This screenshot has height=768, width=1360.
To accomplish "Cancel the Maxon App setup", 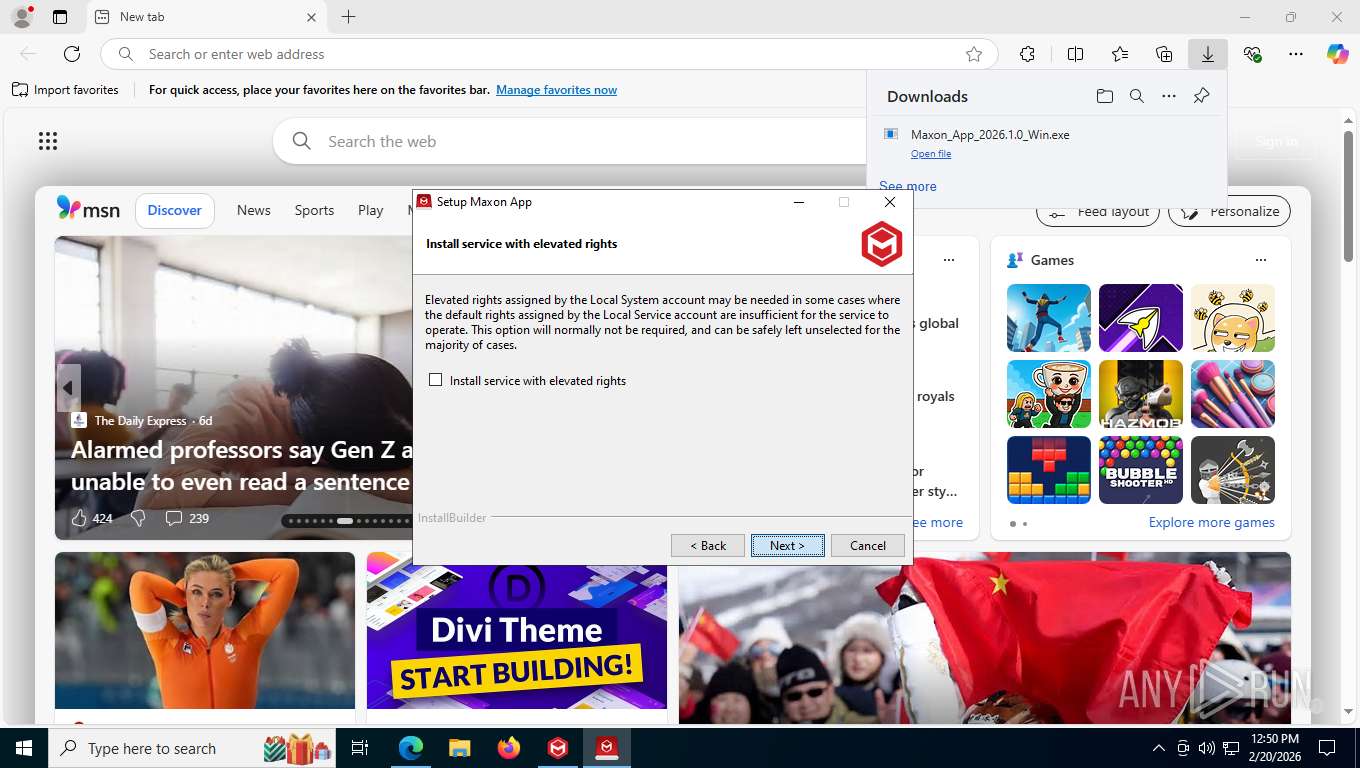I will (868, 545).
